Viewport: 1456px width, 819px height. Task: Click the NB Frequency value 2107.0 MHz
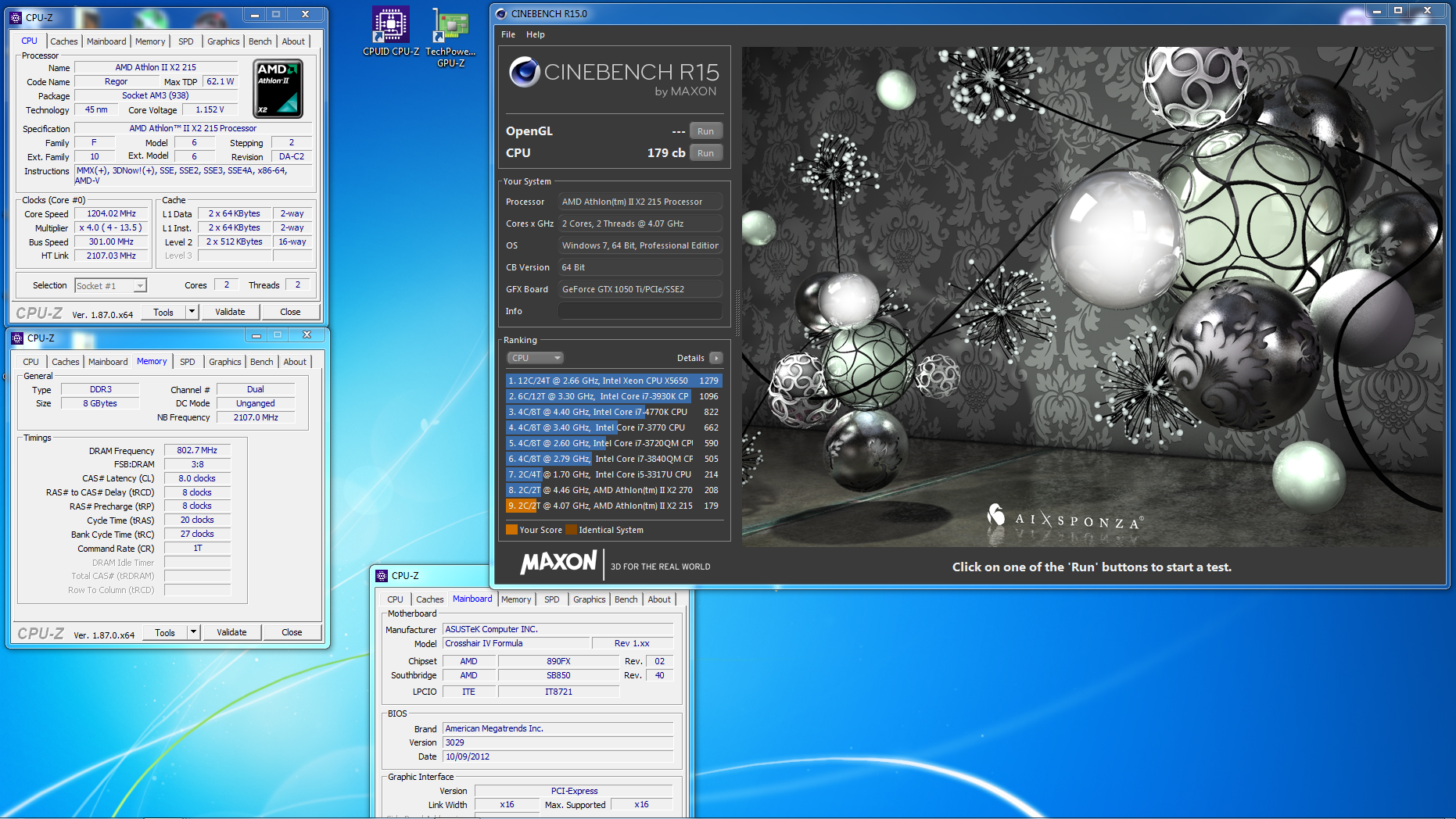tap(256, 417)
